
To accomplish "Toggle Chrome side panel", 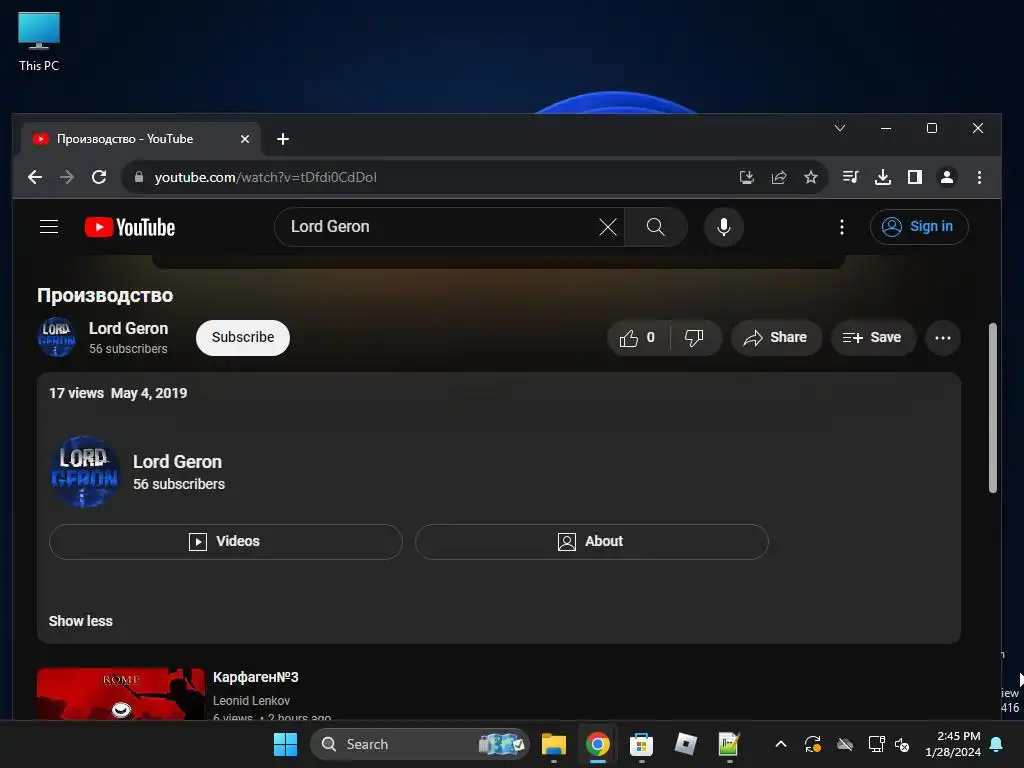I will coord(915,177).
